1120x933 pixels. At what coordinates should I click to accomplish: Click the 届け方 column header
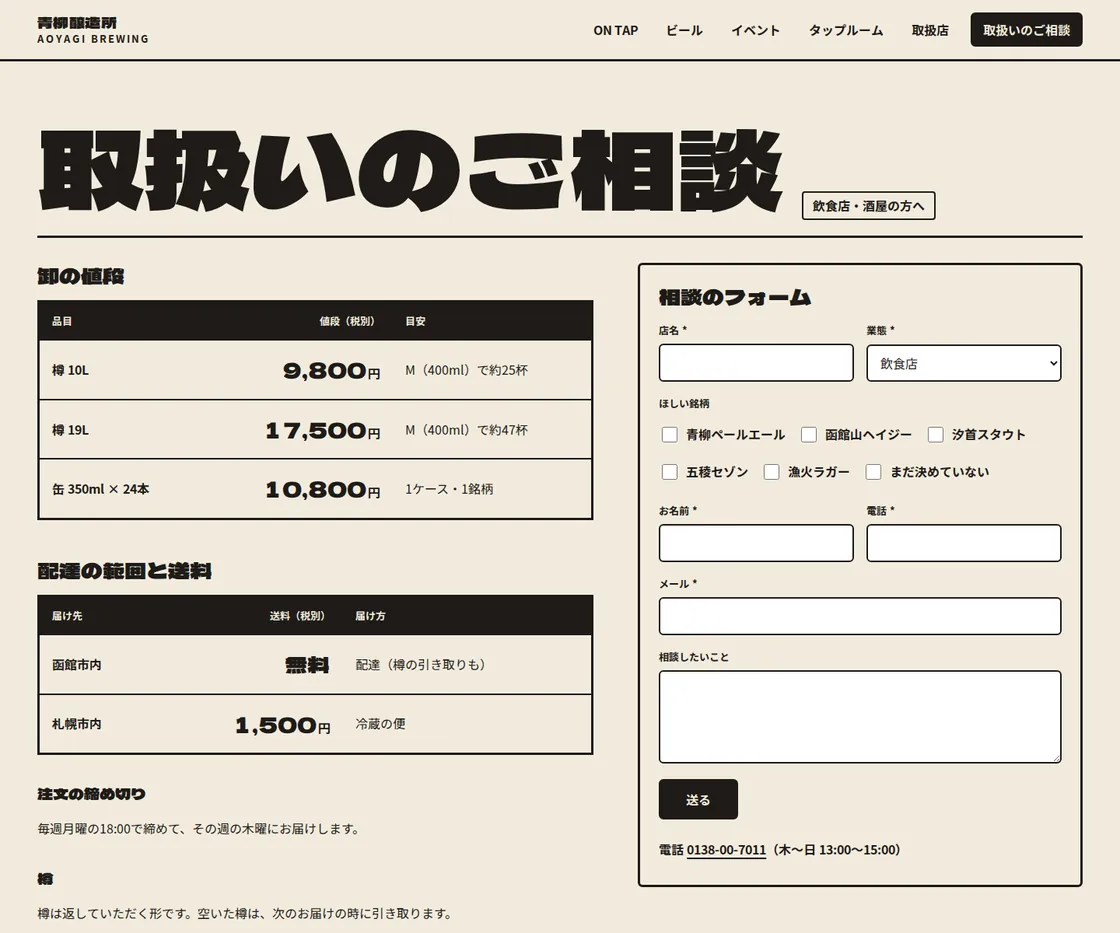point(370,615)
